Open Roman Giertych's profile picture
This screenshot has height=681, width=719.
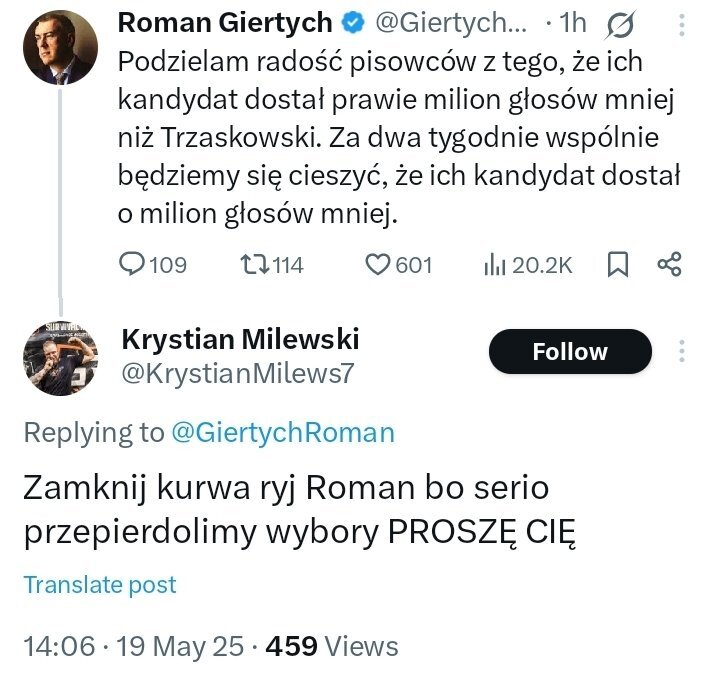pyautogui.click(x=60, y=47)
